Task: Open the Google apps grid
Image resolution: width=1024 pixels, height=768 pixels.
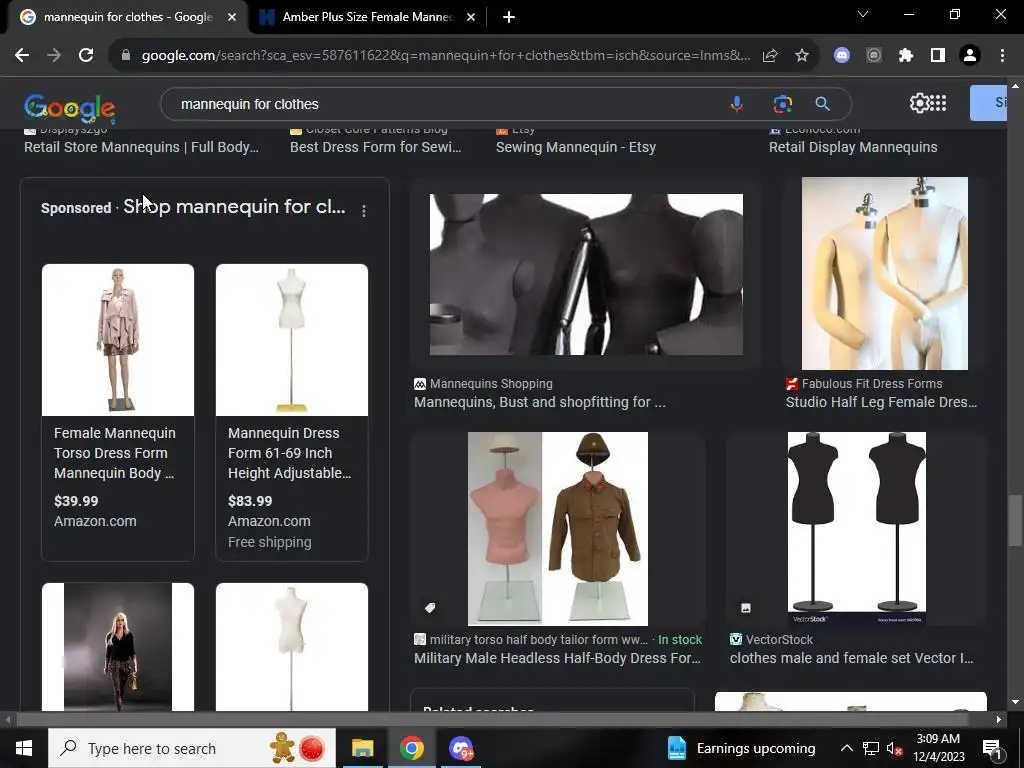Action: pos(938,103)
